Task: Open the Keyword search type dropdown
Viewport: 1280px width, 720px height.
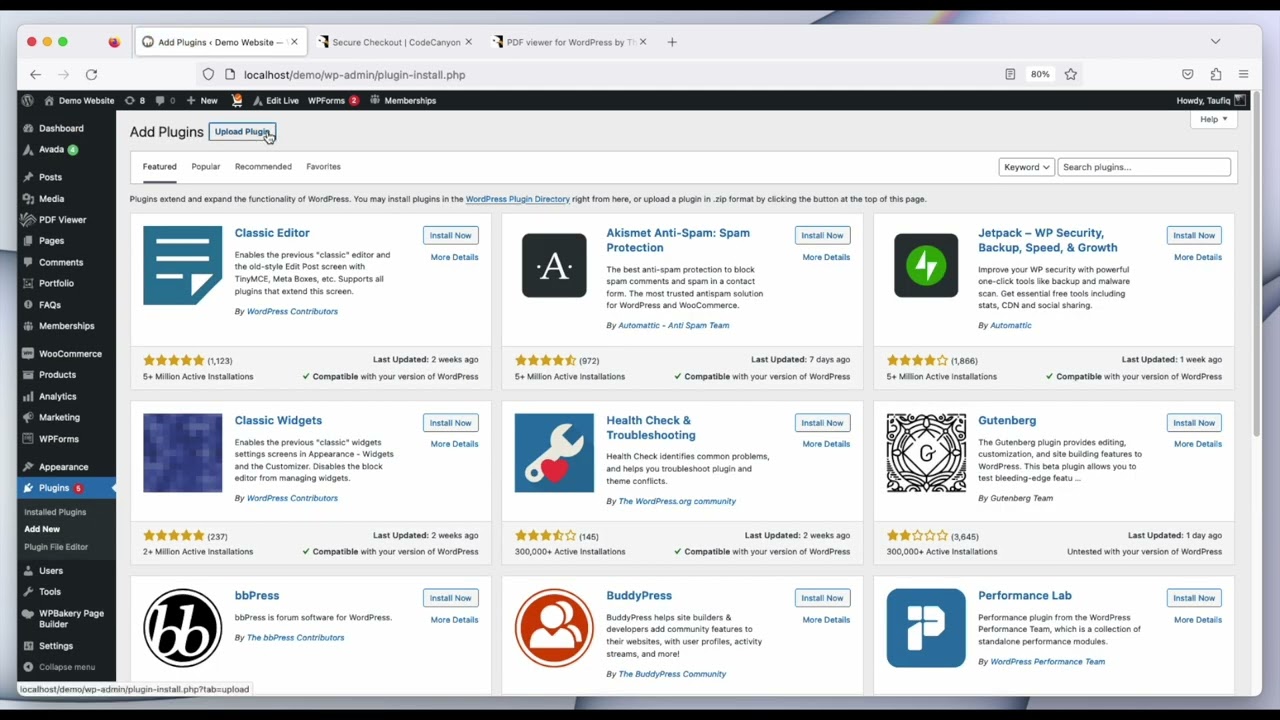Action: pos(1026,167)
